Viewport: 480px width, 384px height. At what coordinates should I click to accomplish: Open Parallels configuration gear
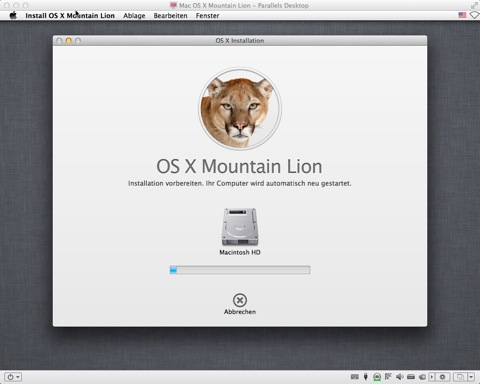tap(442, 377)
